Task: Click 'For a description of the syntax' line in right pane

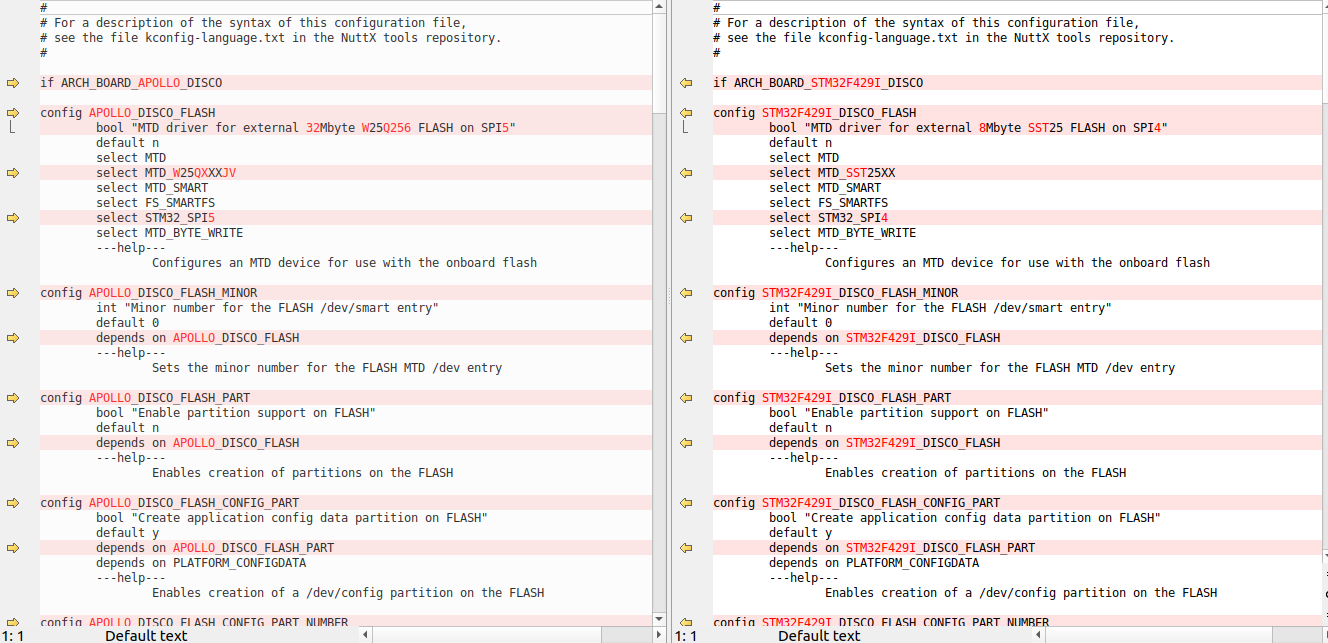Action: pos(926,23)
